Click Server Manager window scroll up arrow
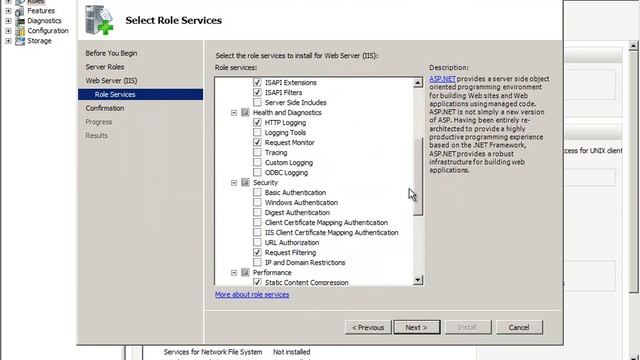This screenshot has height=360, width=640. [633, 46]
